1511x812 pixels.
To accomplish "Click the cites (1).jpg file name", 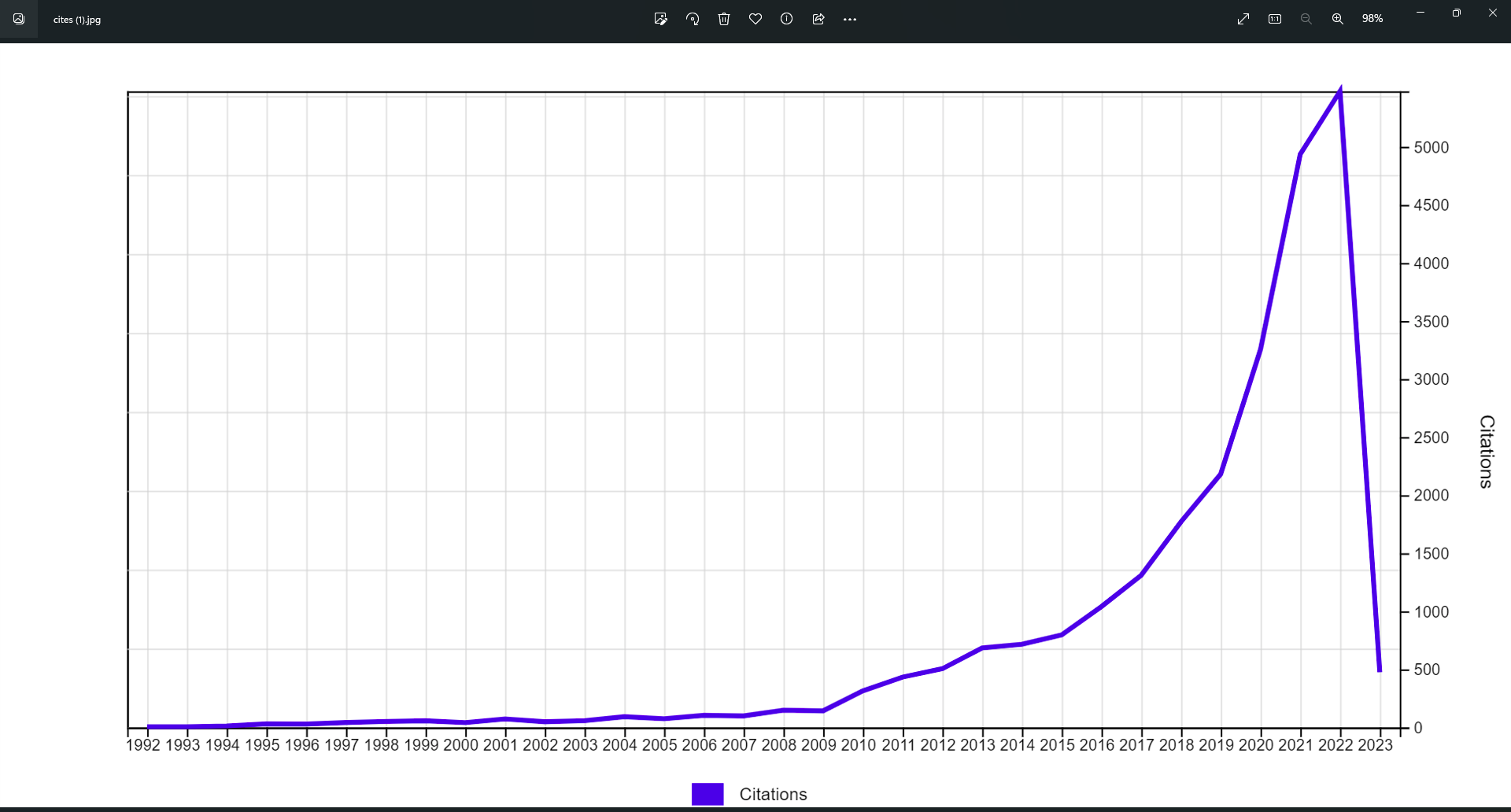I will click(77, 20).
